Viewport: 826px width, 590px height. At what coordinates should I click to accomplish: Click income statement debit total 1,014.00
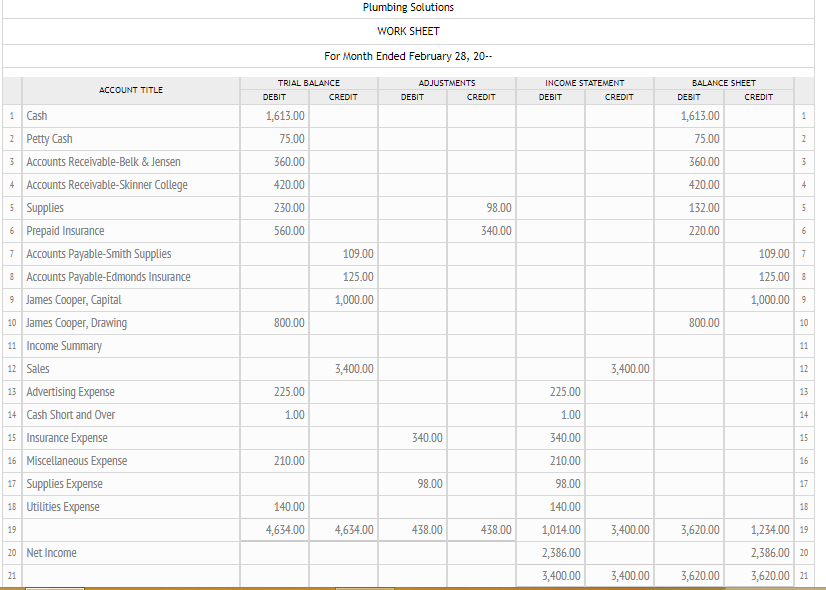[x=550, y=530]
